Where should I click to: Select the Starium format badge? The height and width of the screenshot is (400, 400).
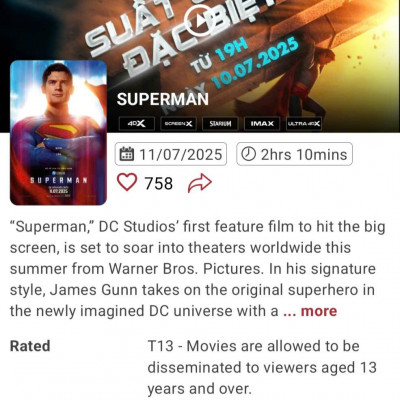click(220, 124)
